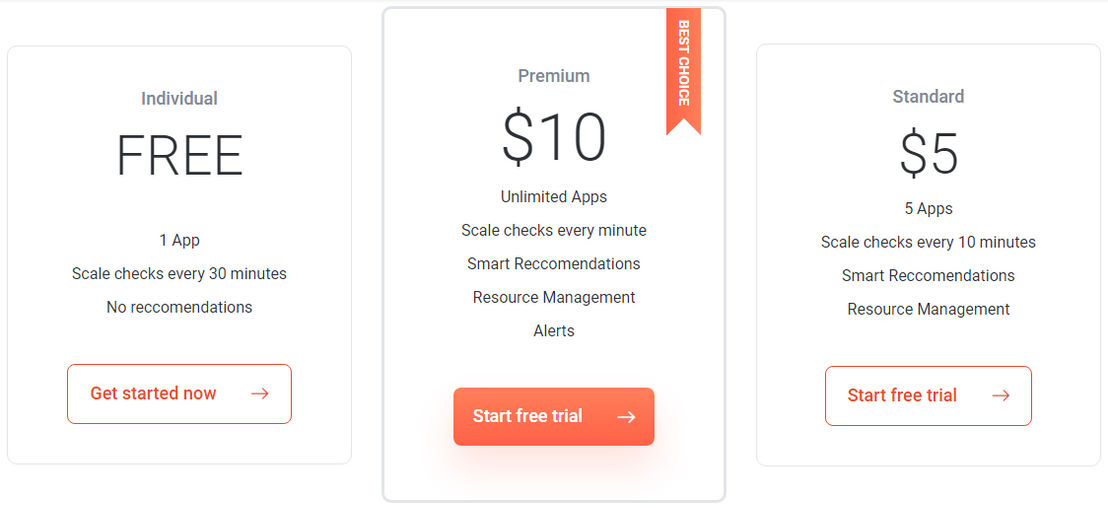
Task: Click No reccomendations text in Individual card
Action: 179,307
